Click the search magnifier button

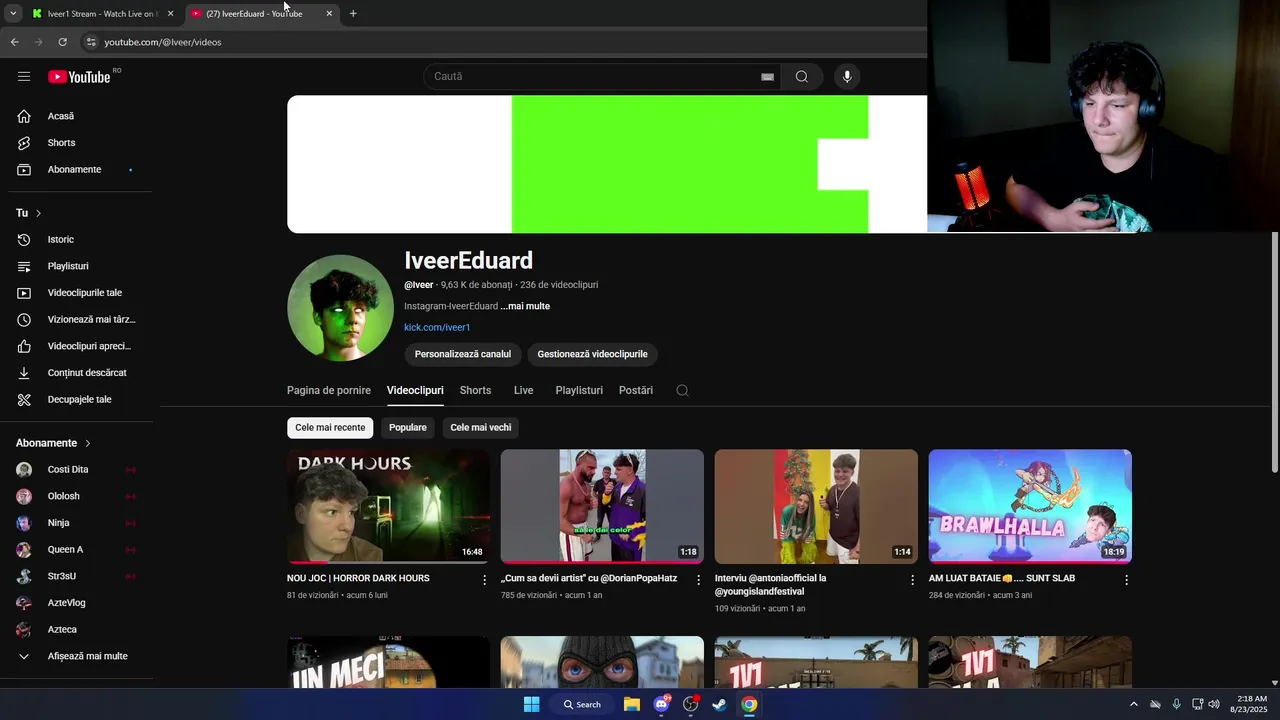click(802, 77)
